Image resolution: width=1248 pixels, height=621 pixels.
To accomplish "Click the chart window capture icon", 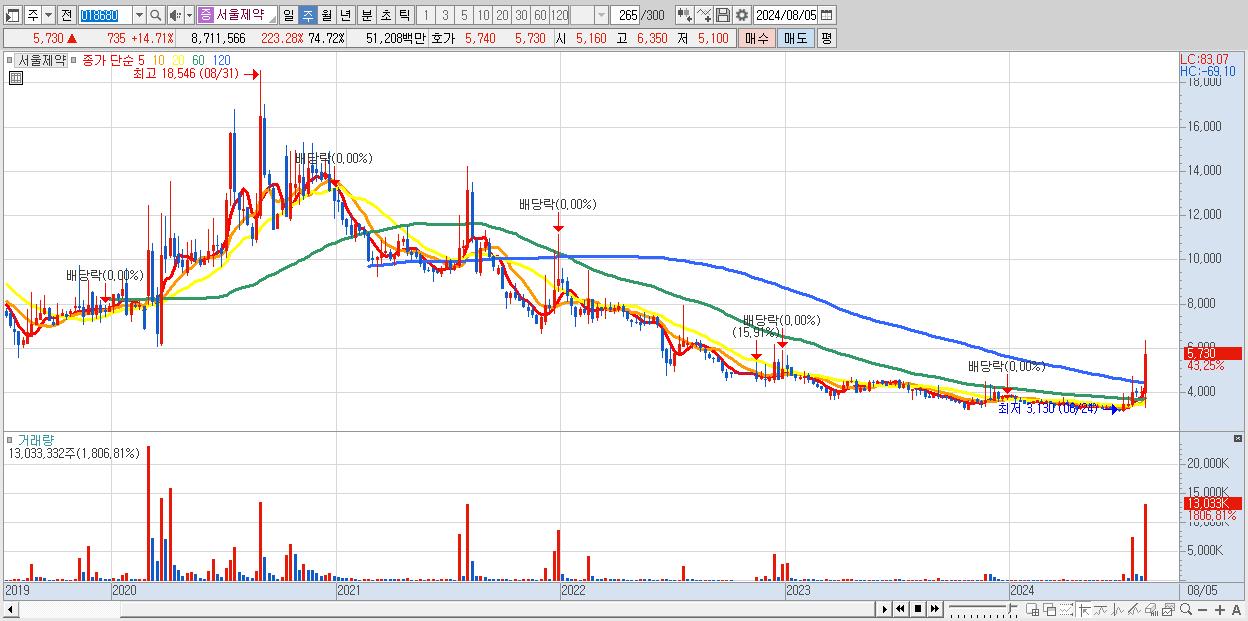I will tap(1168, 610).
